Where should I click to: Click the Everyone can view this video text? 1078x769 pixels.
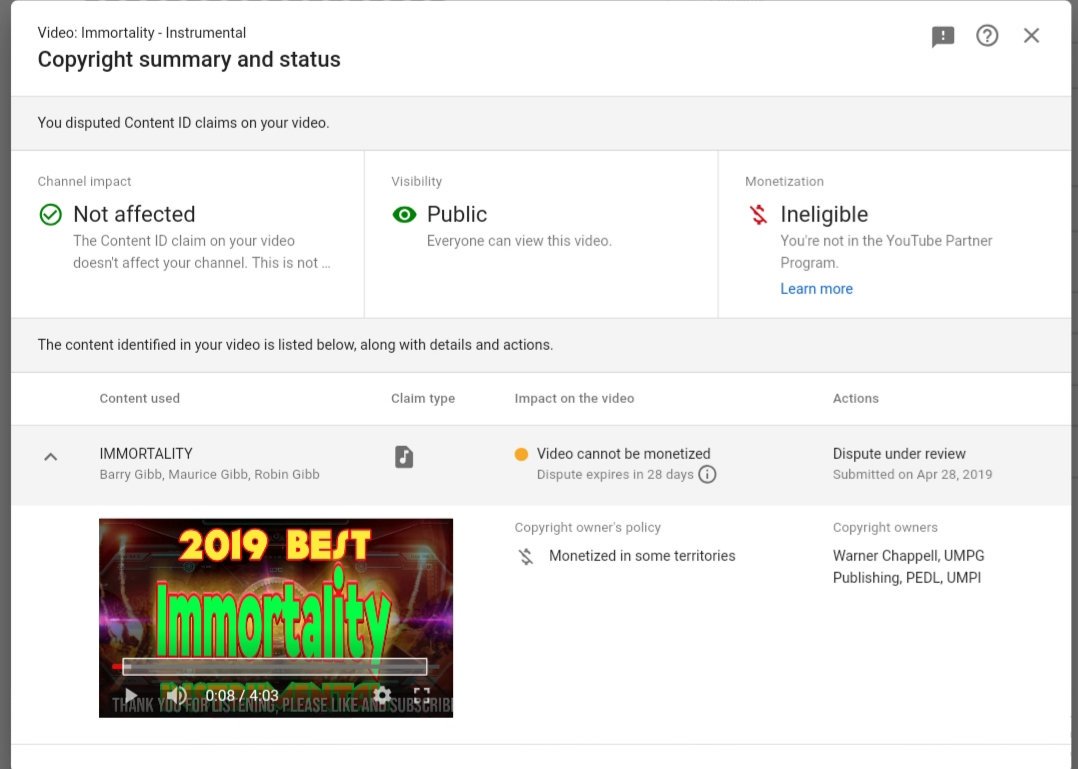coord(519,241)
